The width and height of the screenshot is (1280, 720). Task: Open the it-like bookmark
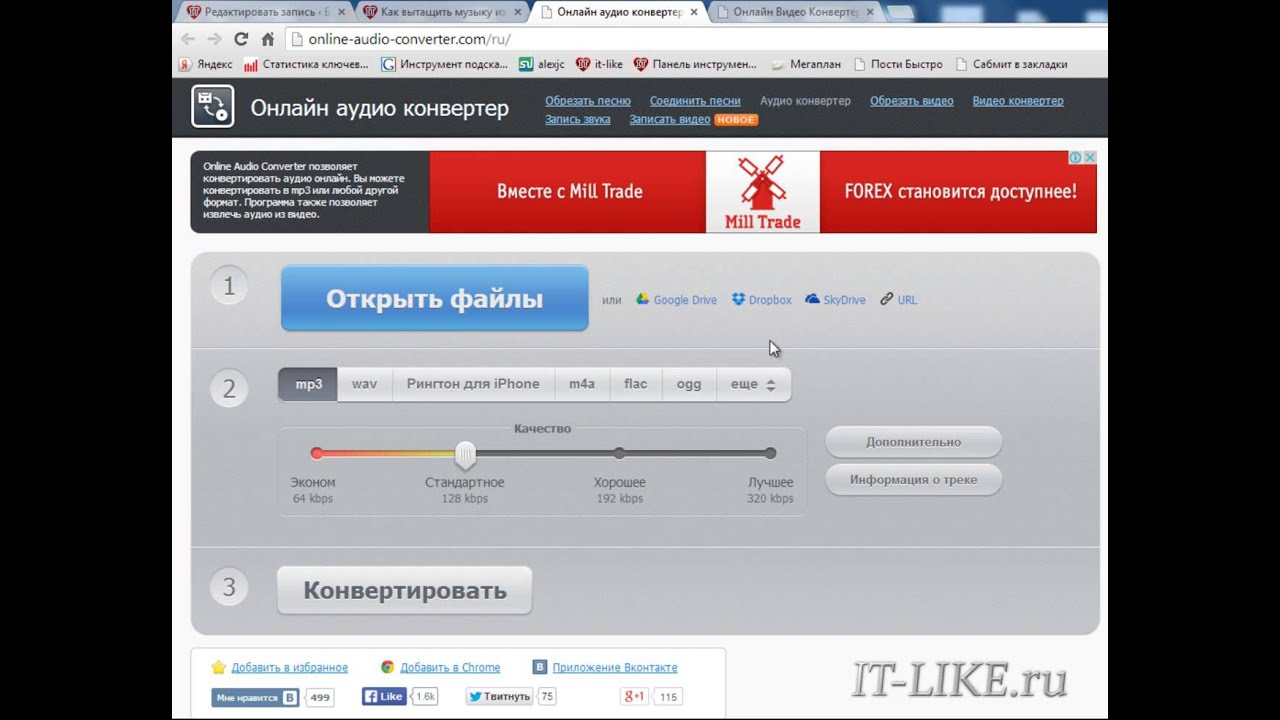tap(599, 64)
